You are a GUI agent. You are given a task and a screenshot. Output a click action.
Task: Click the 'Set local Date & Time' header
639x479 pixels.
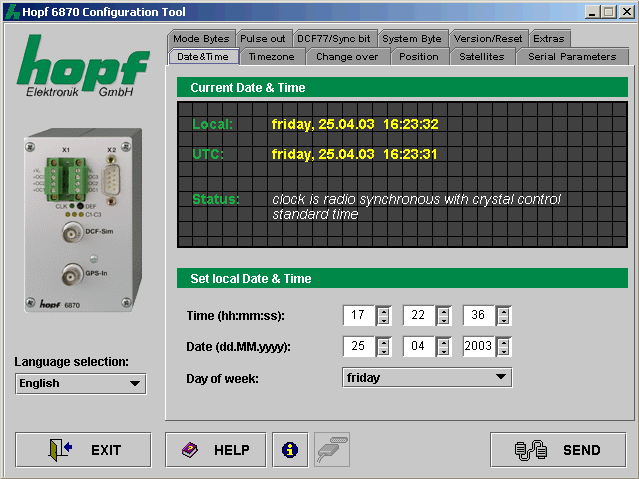coord(403,278)
